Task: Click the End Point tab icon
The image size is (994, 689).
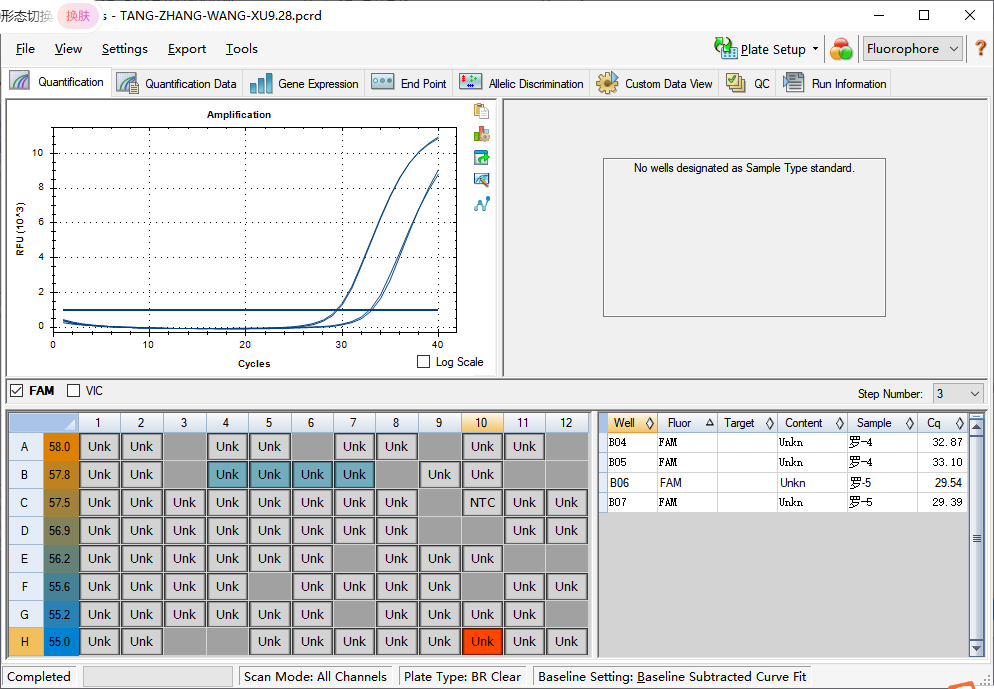Action: [x=382, y=82]
